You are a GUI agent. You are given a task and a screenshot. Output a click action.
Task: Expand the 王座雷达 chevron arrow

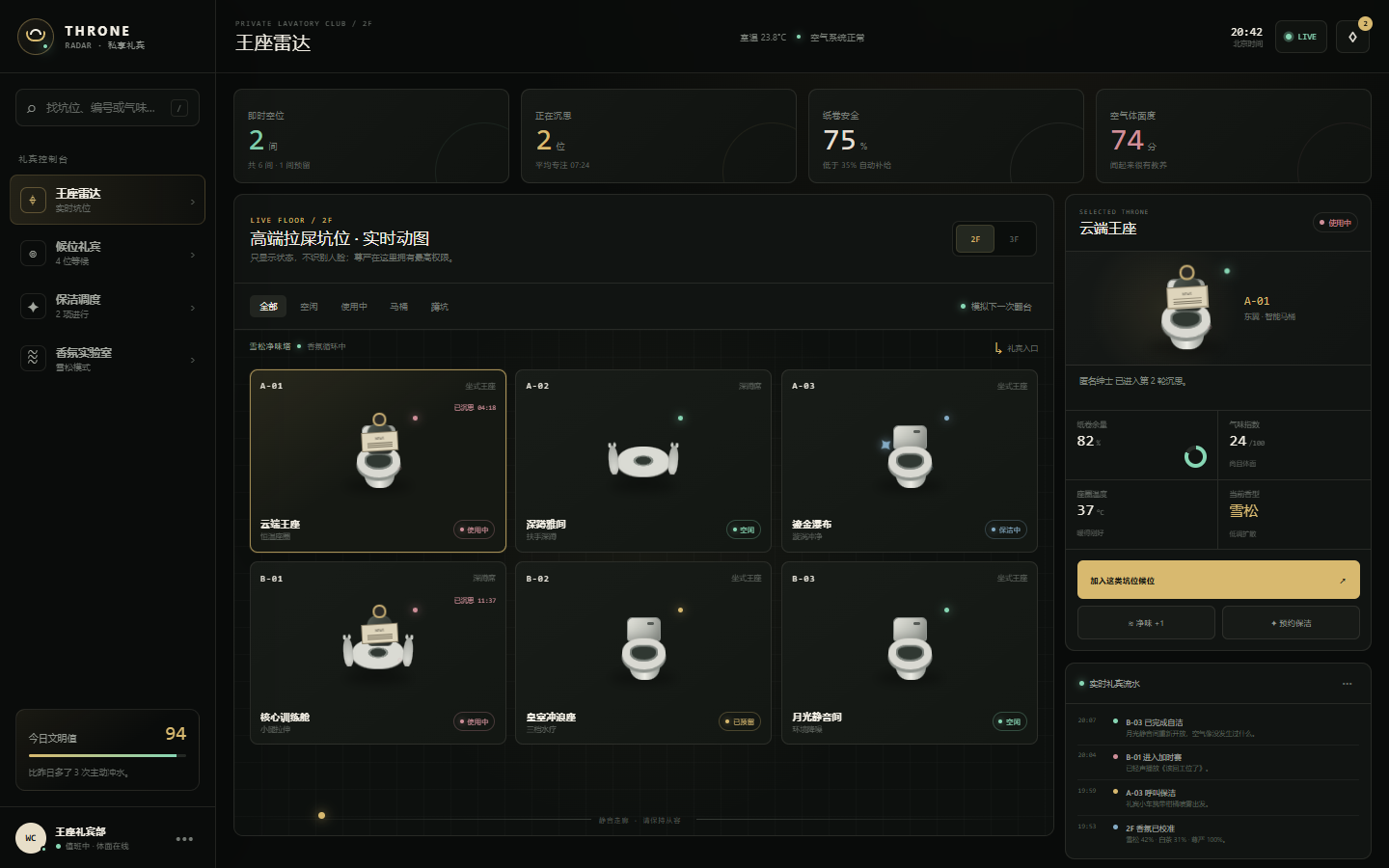(x=193, y=202)
